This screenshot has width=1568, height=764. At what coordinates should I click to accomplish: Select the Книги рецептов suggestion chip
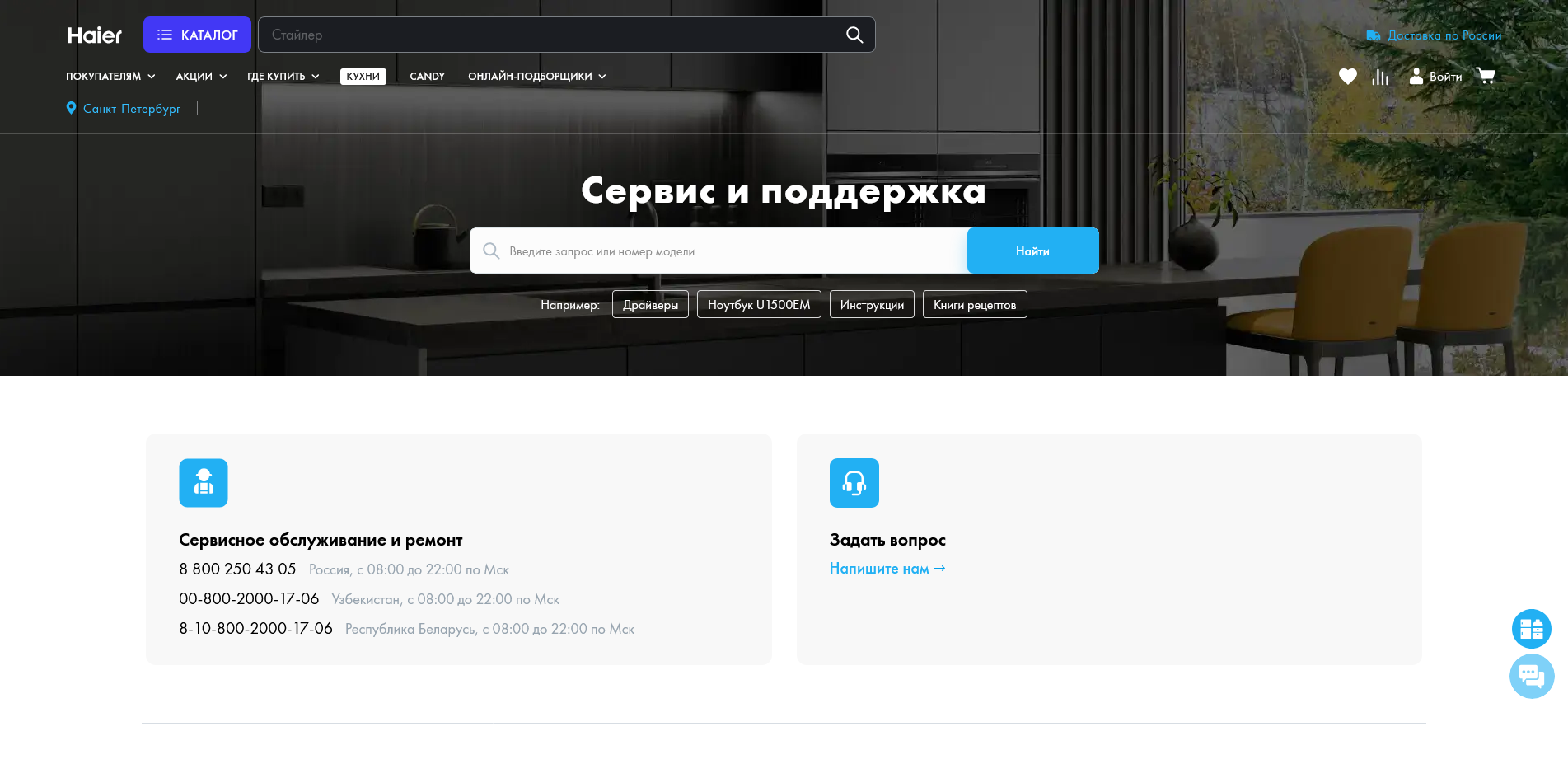[975, 304]
